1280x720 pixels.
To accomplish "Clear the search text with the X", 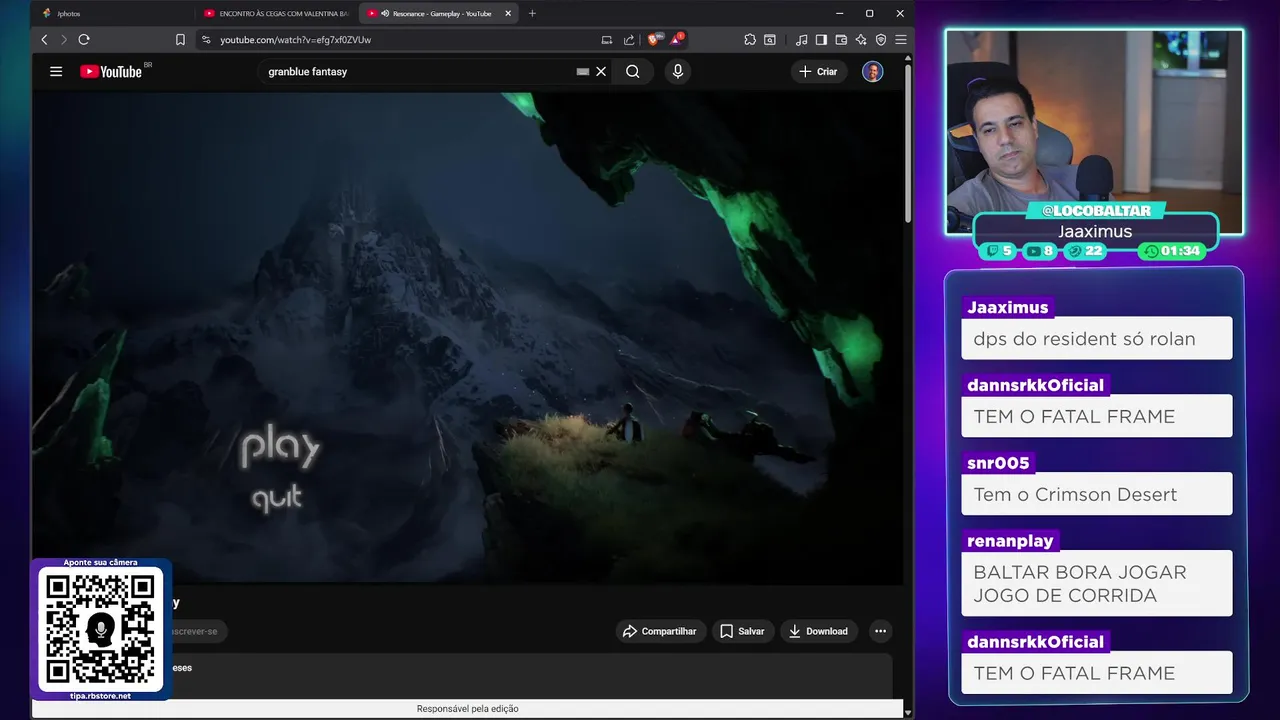I will click(601, 72).
